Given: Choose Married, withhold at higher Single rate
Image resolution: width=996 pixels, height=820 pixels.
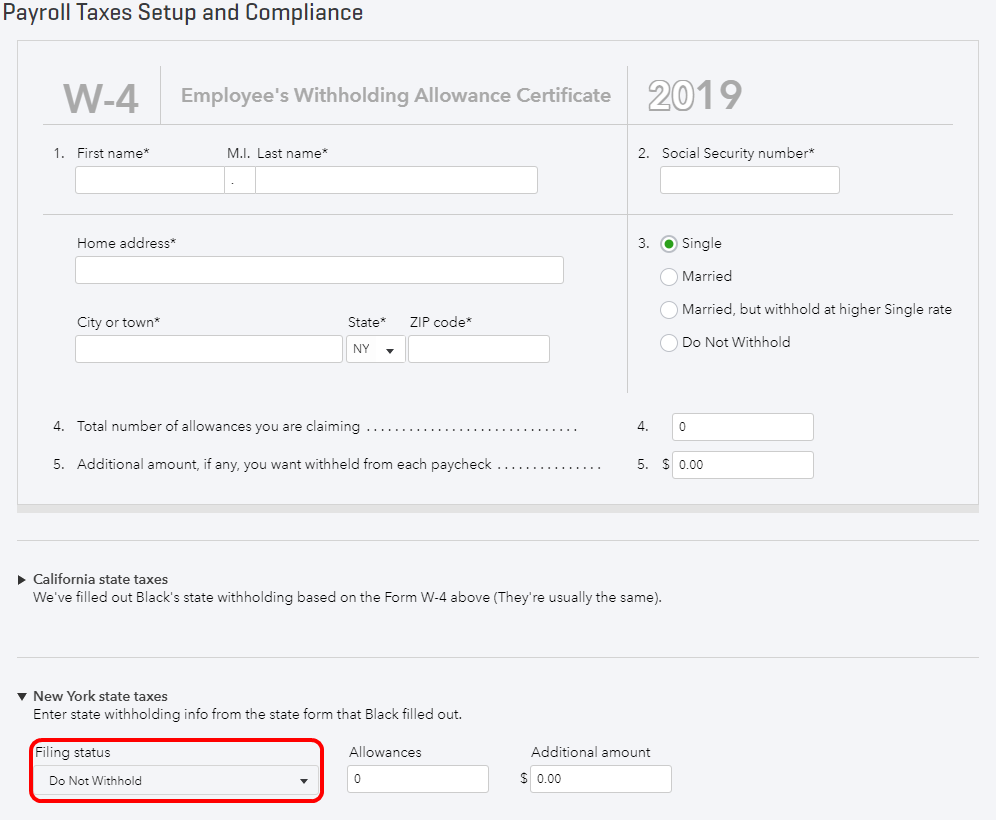Looking at the screenshot, I should click(x=669, y=310).
